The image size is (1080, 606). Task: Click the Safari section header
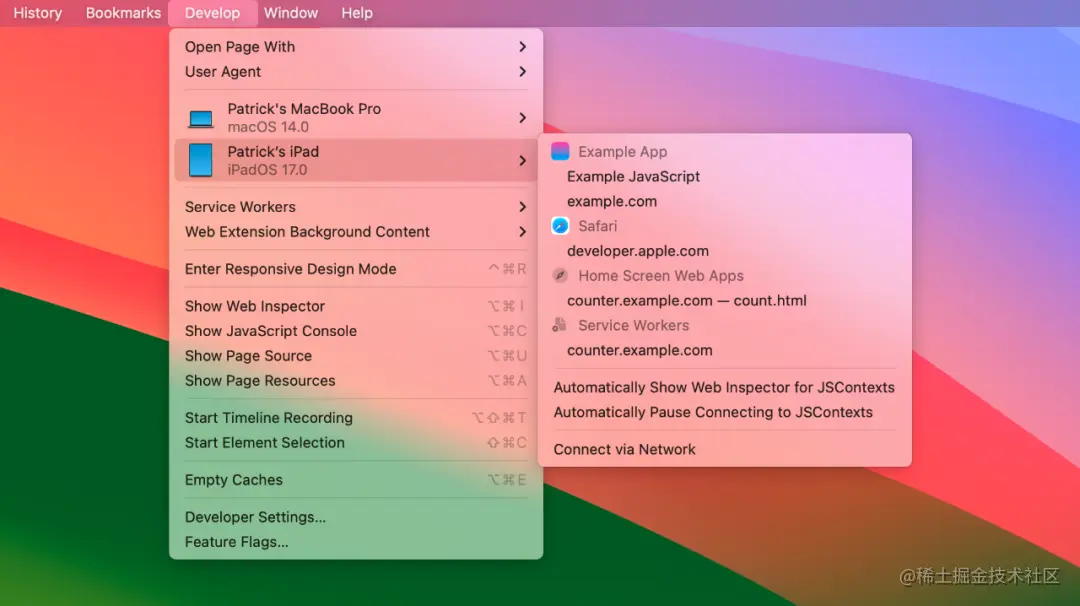click(597, 226)
